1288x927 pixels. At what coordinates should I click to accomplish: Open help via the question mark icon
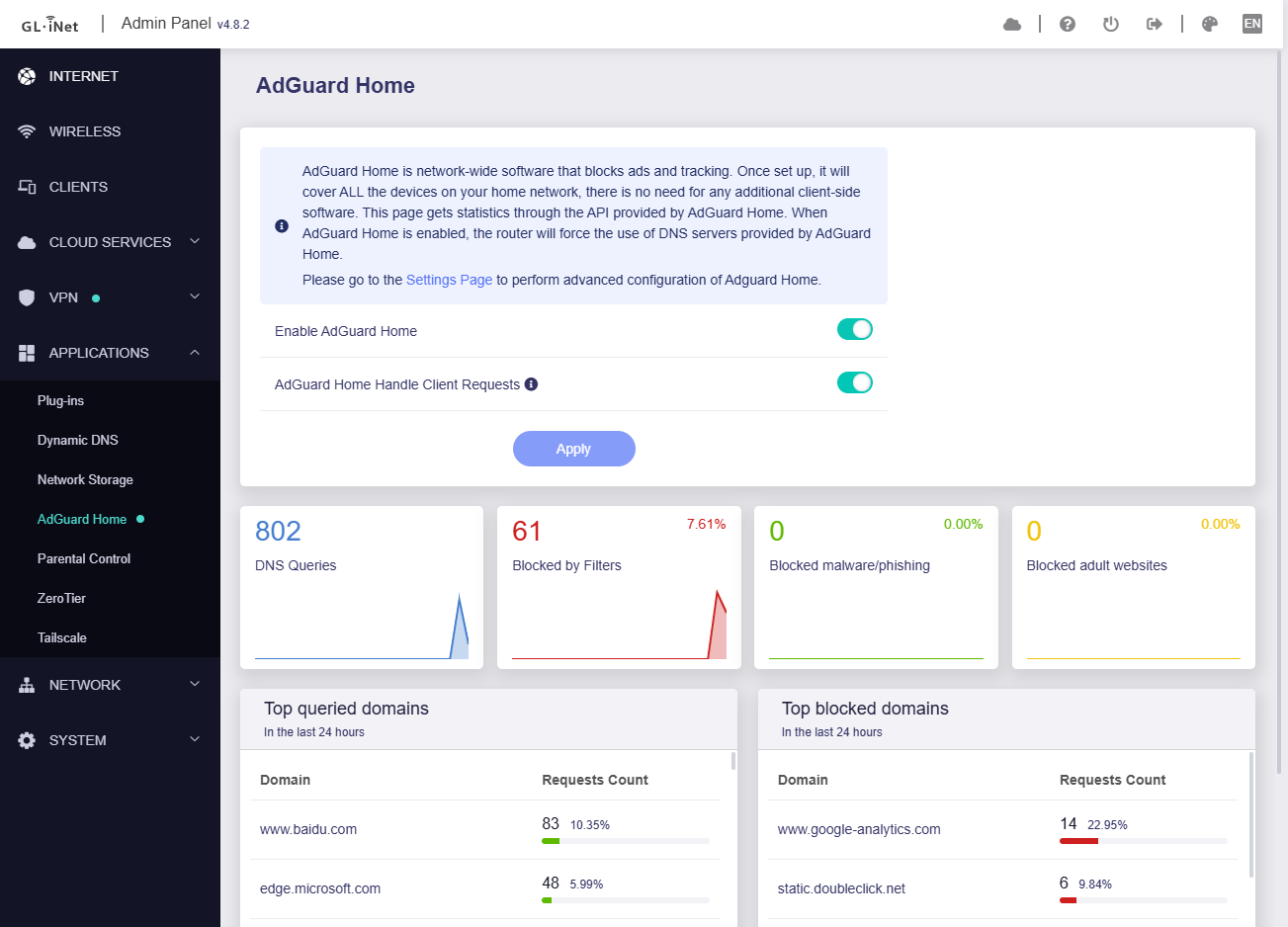tap(1067, 24)
